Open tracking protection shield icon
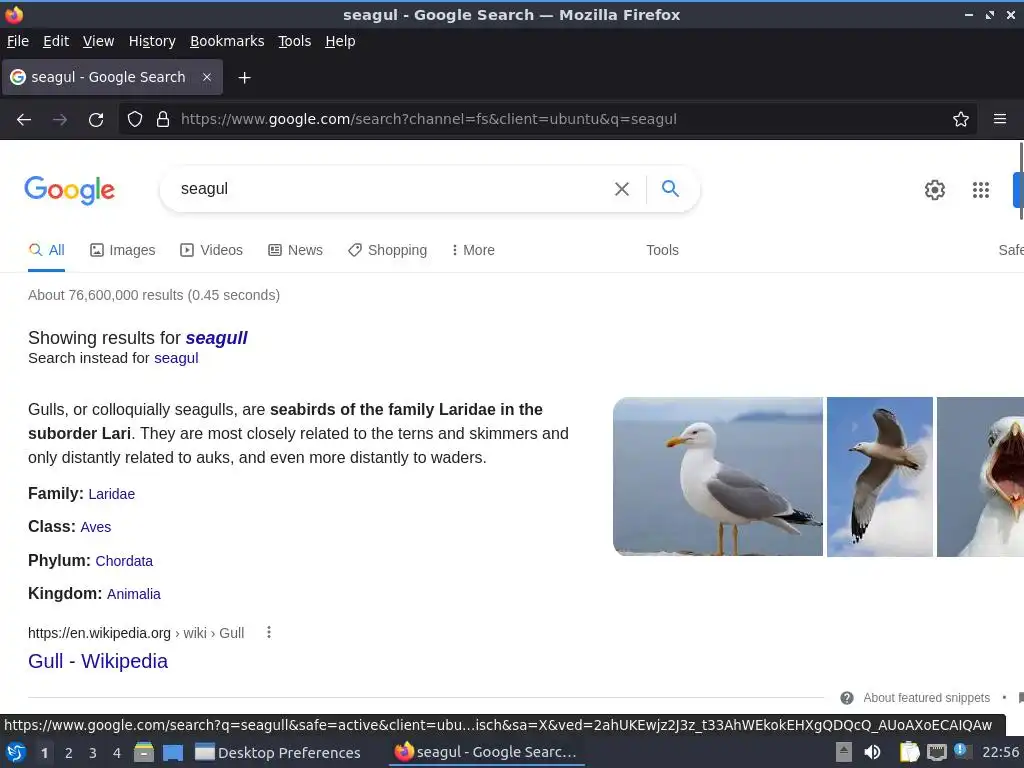The width and height of the screenshot is (1024, 768). pos(135,119)
